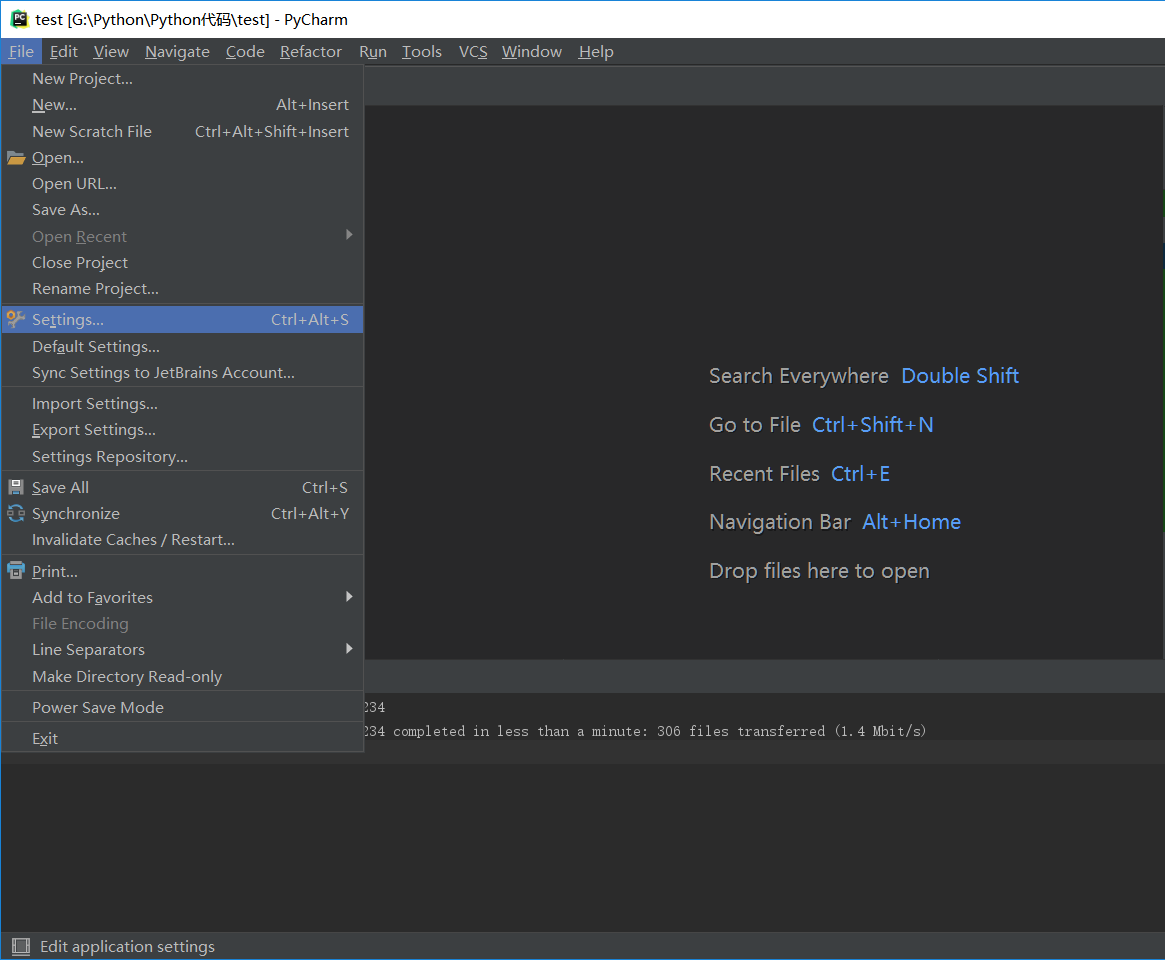Open the Tools menu
Viewport: 1165px width, 960px height.
point(421,51)
